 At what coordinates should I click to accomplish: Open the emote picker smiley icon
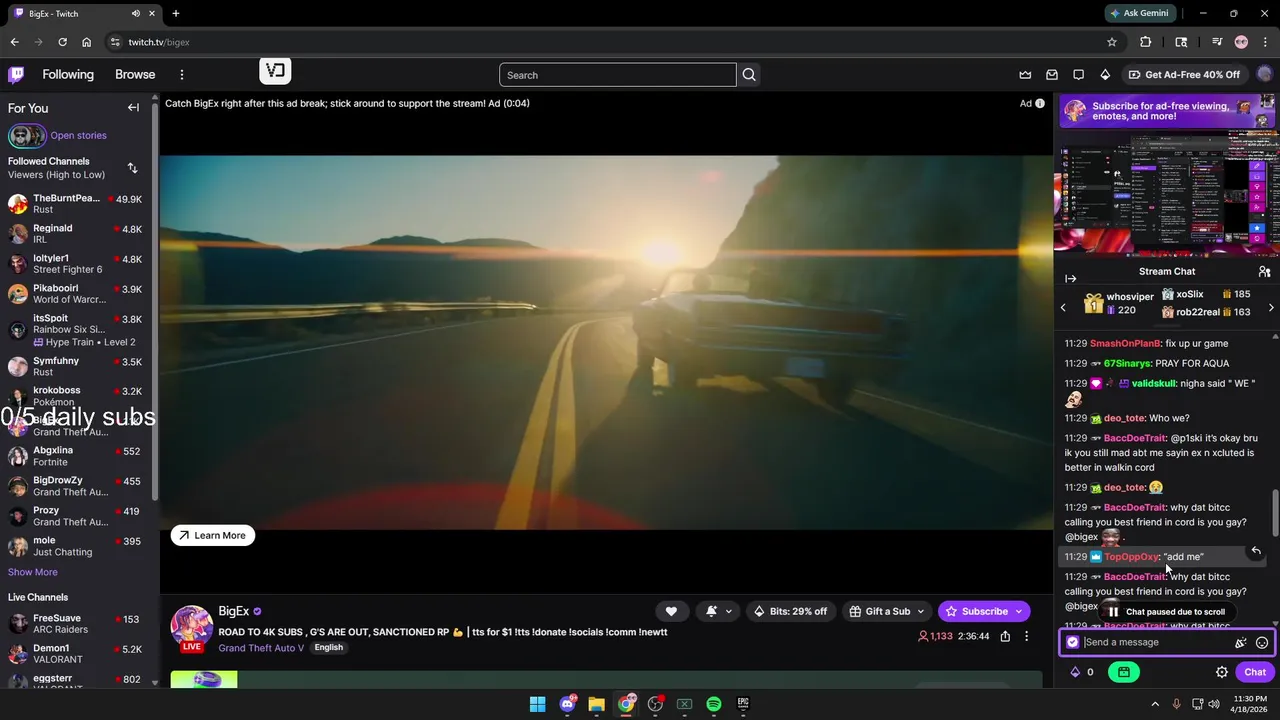1262,643
